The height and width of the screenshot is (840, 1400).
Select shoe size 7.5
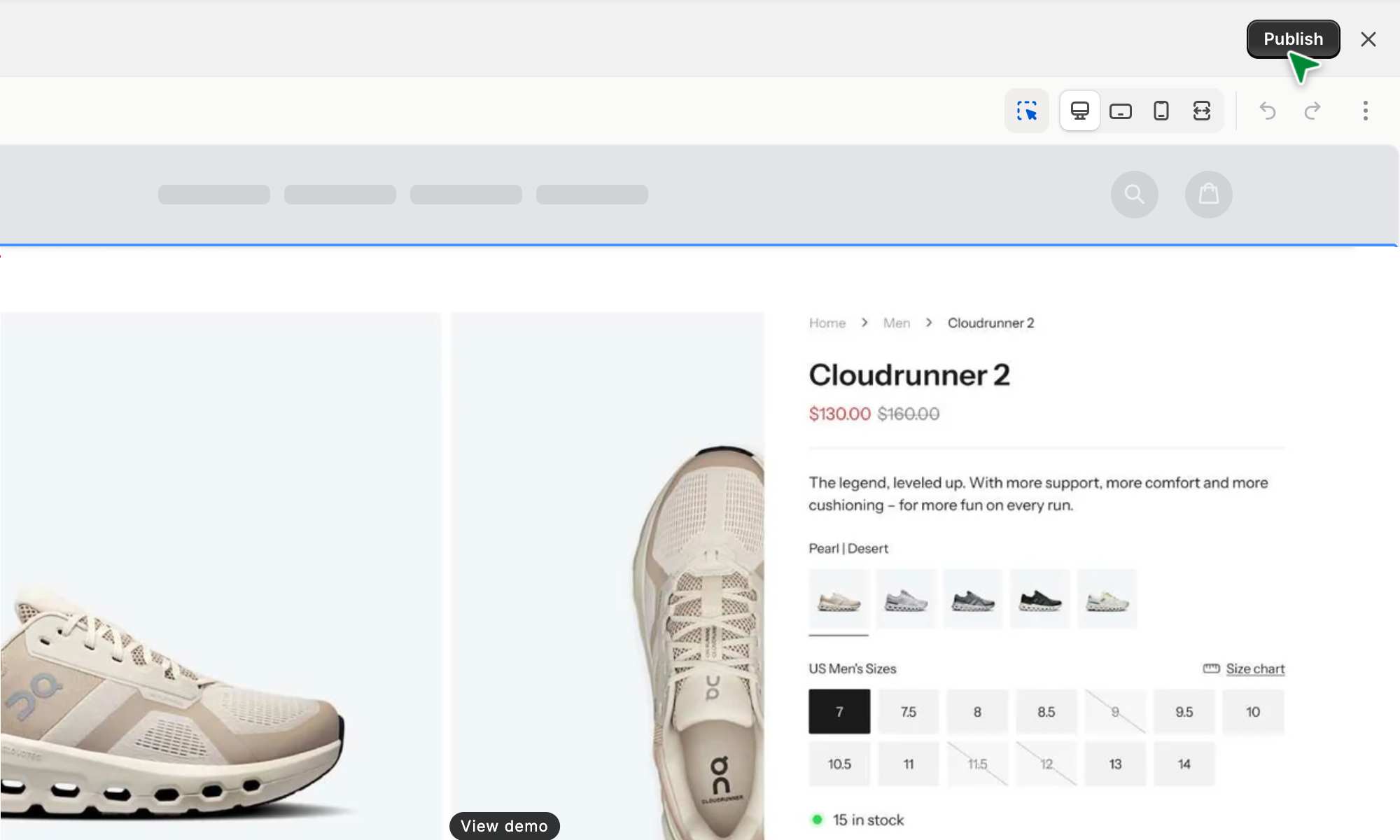(x=908, y=711)
